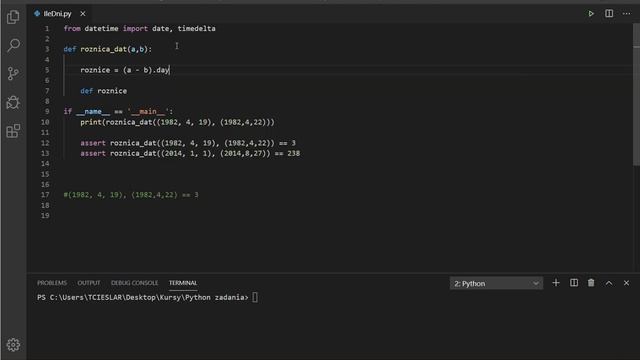Open editor More Actions menu
The image size is (640, 360).
click(627, 13)
